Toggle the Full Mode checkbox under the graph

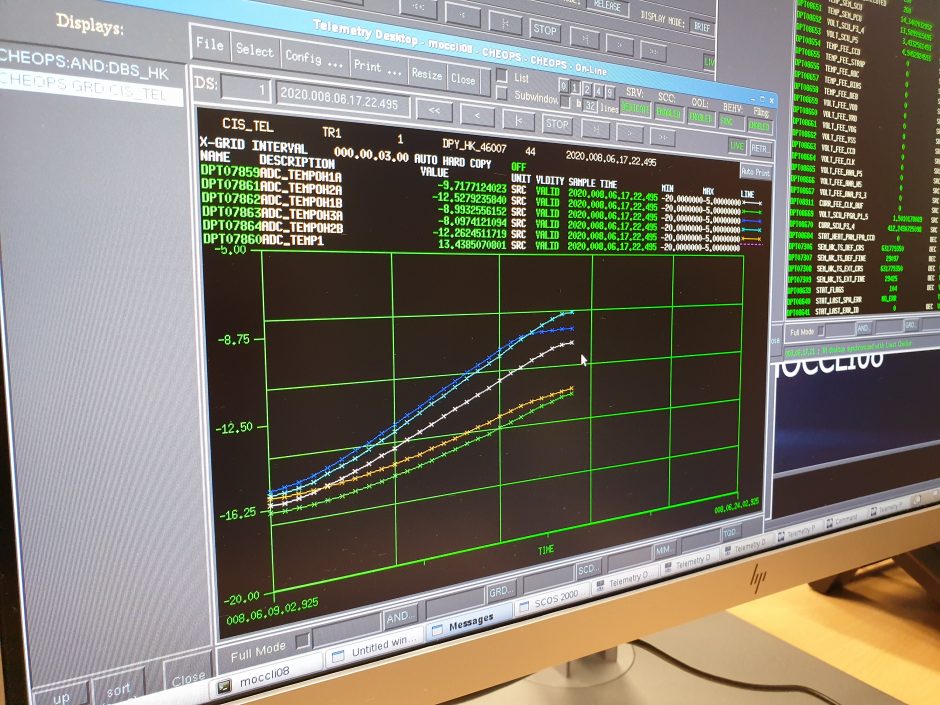pyautogui.click(x=303, y=640)
